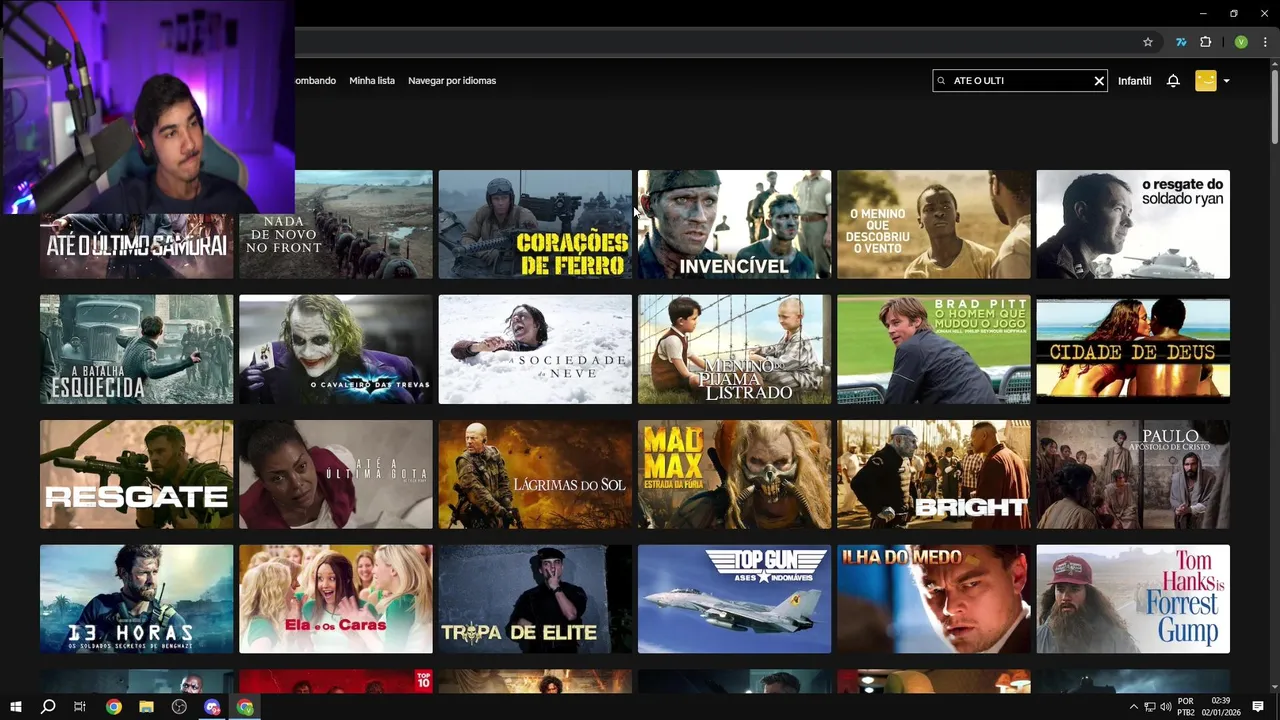Open the green Chrome profile avatar
1280x720 pixels.
click(x=1241, y=42)
